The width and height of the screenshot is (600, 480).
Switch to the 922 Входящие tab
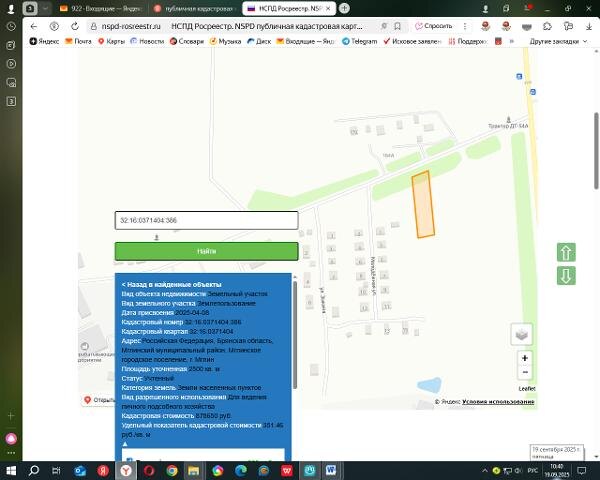pos(101,8)
